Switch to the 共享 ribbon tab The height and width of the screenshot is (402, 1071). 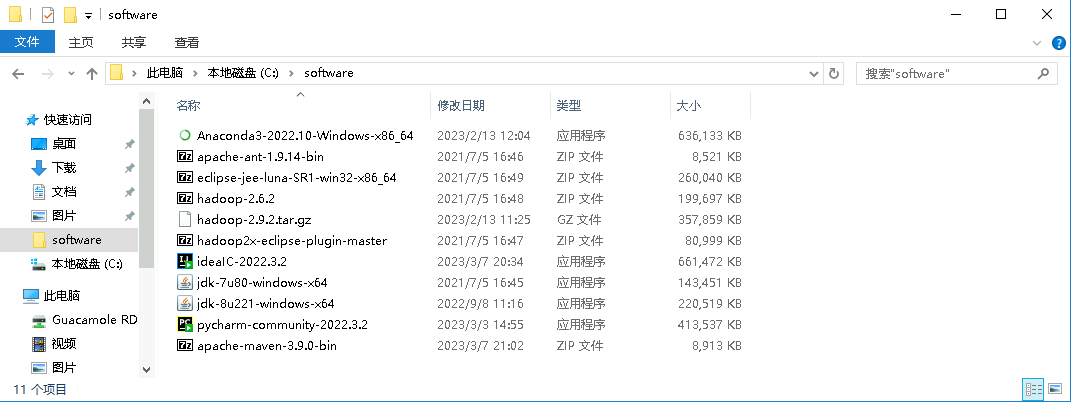pyautogui.click(x=134, y=42)
